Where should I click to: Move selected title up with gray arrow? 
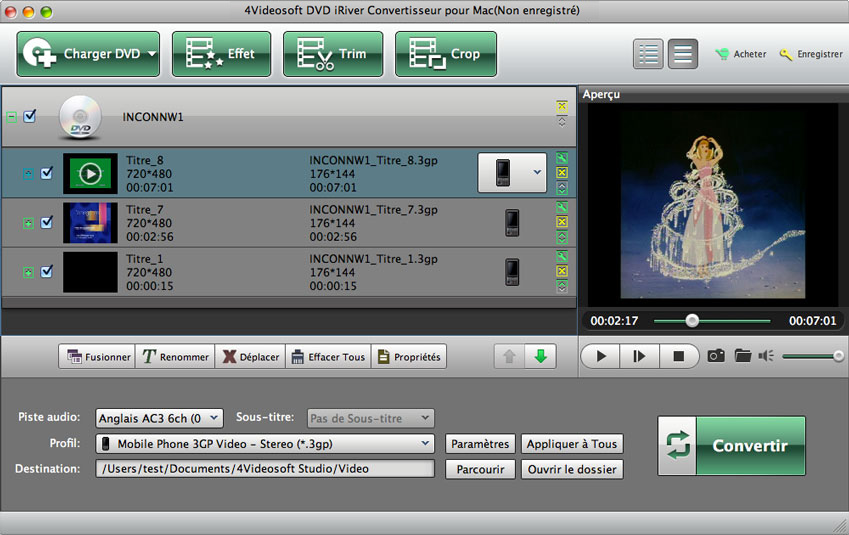point(509,356)
